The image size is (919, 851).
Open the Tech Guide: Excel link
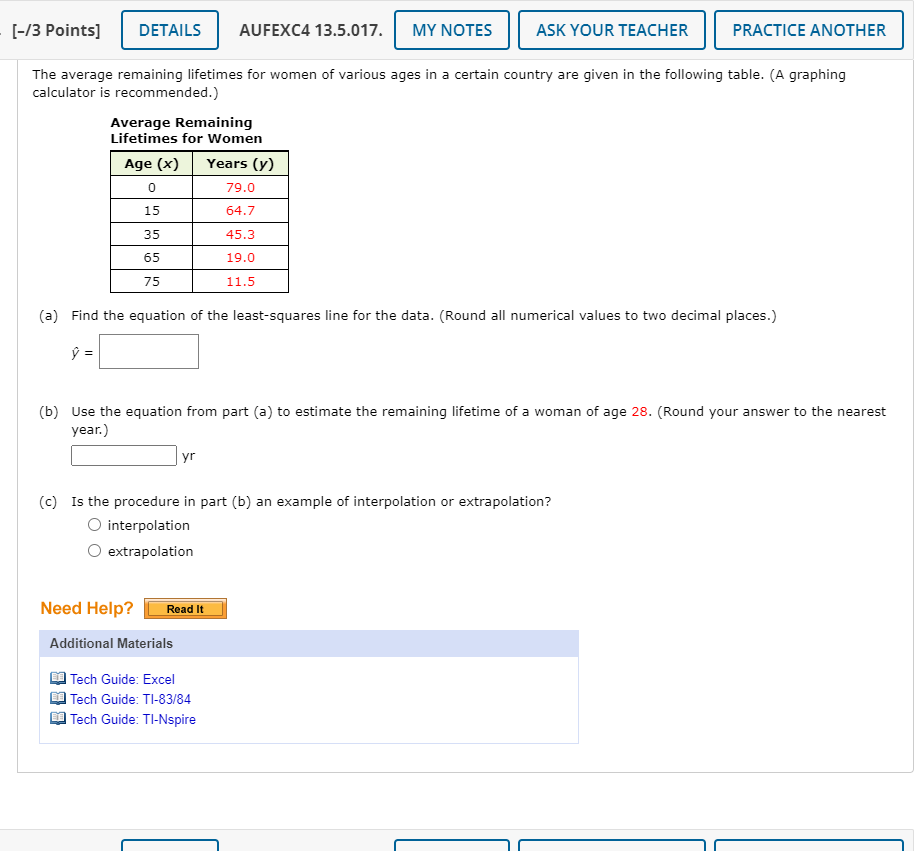click(x=119, y=678)
